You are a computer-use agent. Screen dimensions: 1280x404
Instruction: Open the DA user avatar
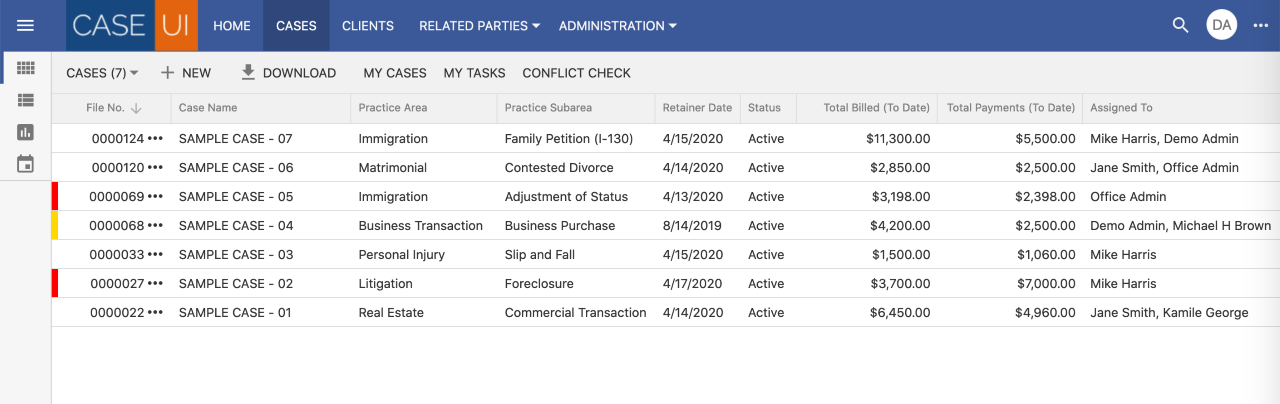pos(1221,26)
